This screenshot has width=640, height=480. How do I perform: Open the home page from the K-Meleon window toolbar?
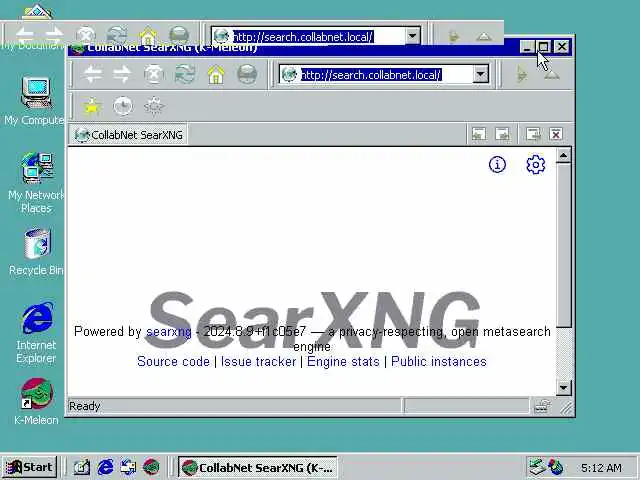216,75
